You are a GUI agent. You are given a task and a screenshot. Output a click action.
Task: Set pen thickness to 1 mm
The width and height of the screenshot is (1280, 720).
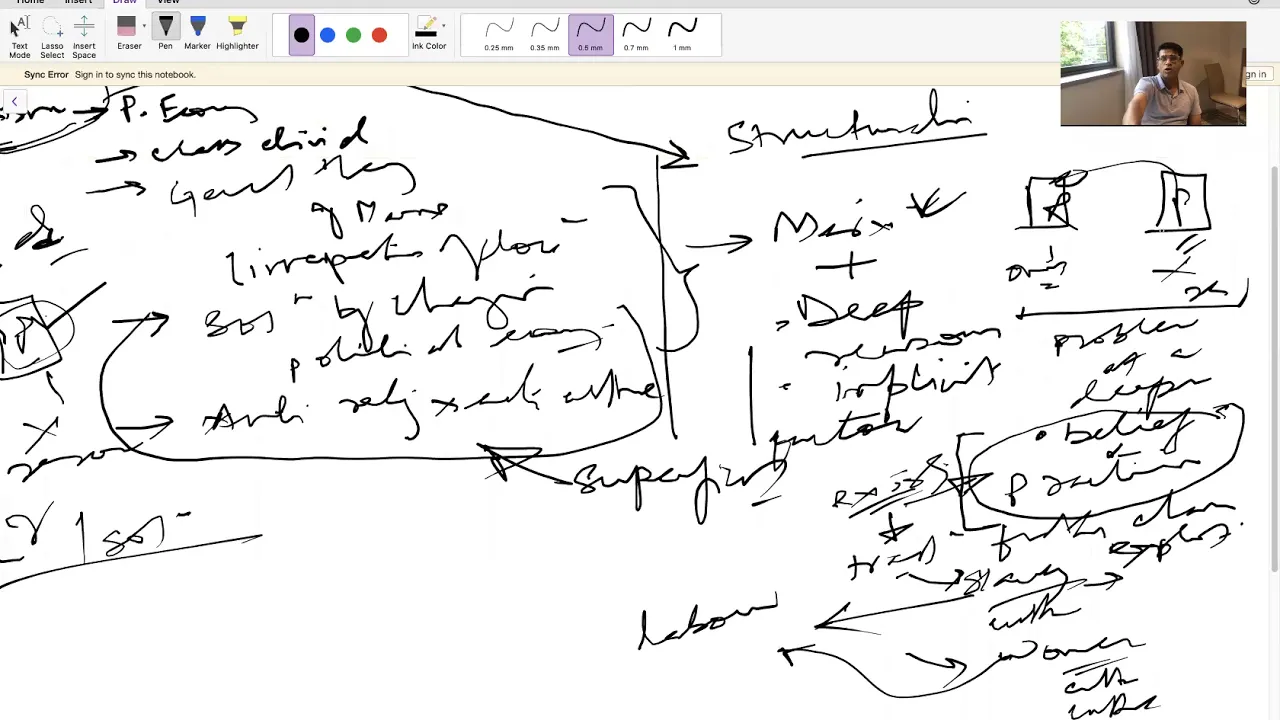click(682, 35)
